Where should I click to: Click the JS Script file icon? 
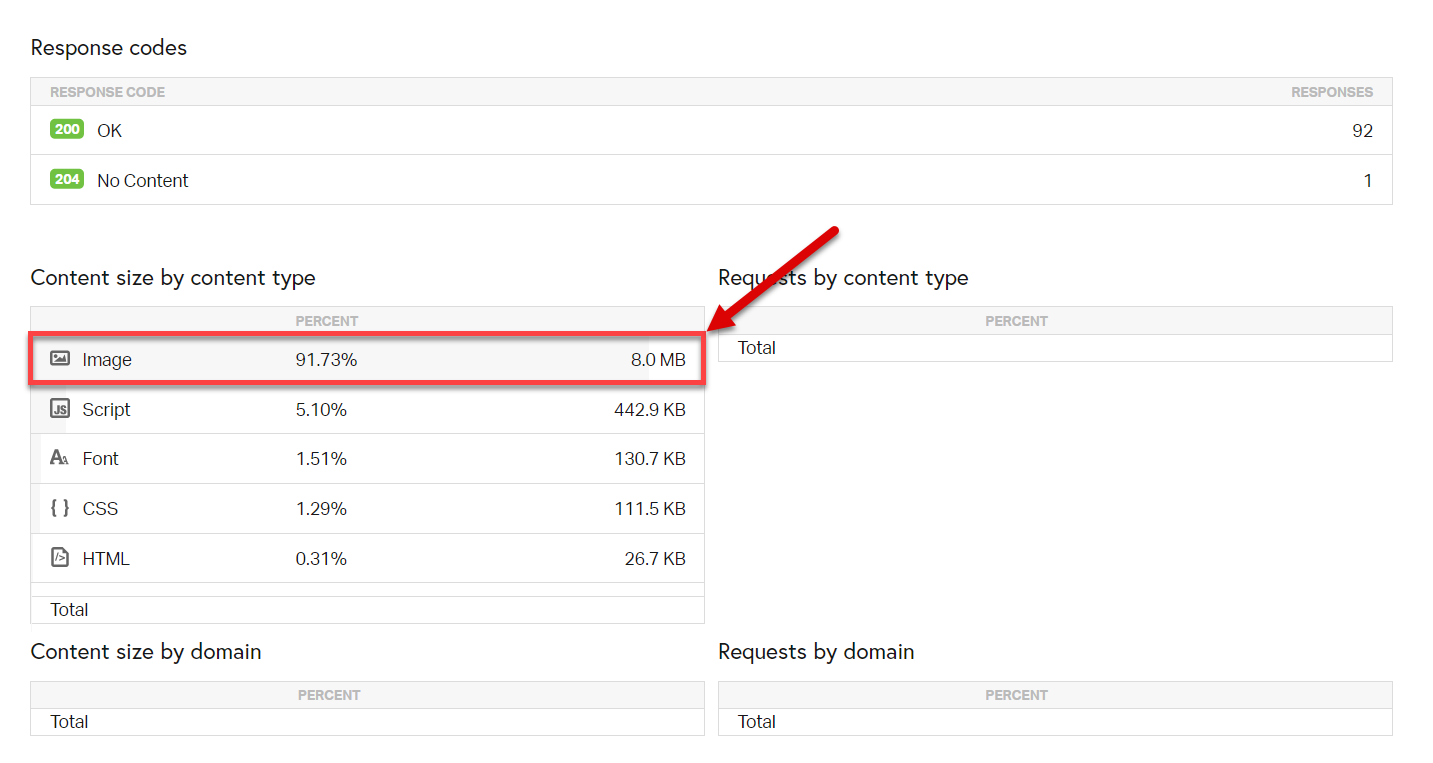tap(60, 409)
